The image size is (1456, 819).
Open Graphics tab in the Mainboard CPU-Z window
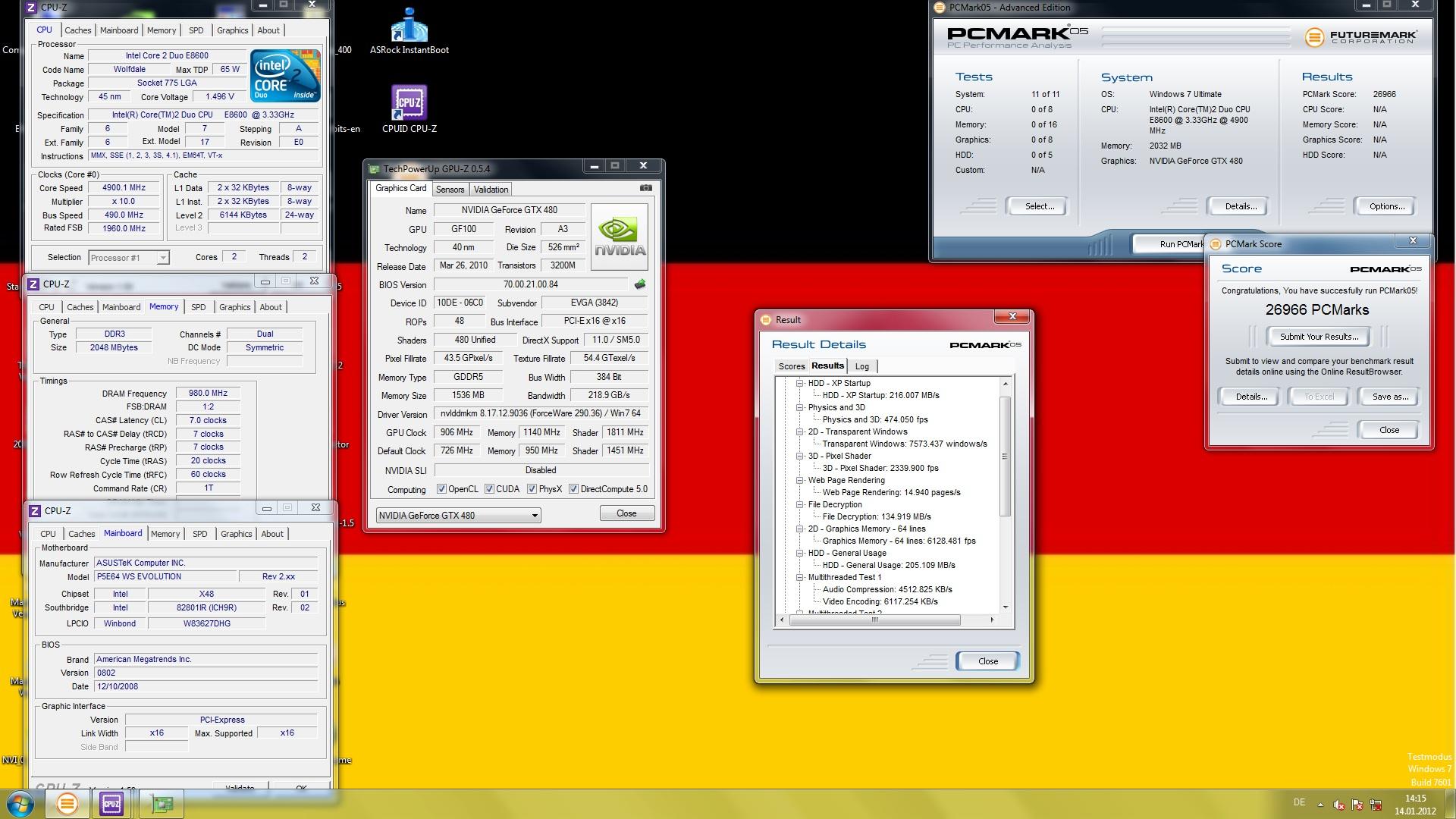(x=236, y=534)
